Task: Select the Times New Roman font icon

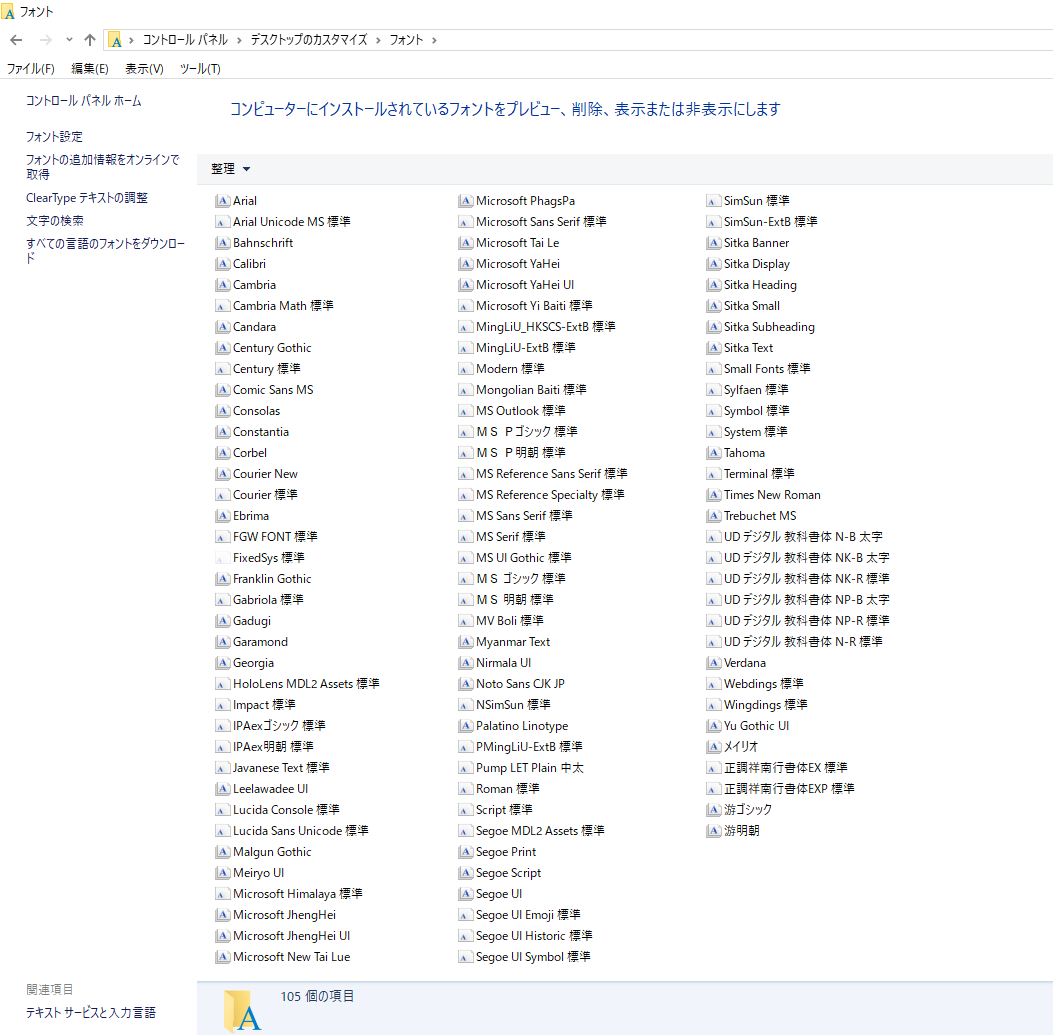Action: pos(714,494)
